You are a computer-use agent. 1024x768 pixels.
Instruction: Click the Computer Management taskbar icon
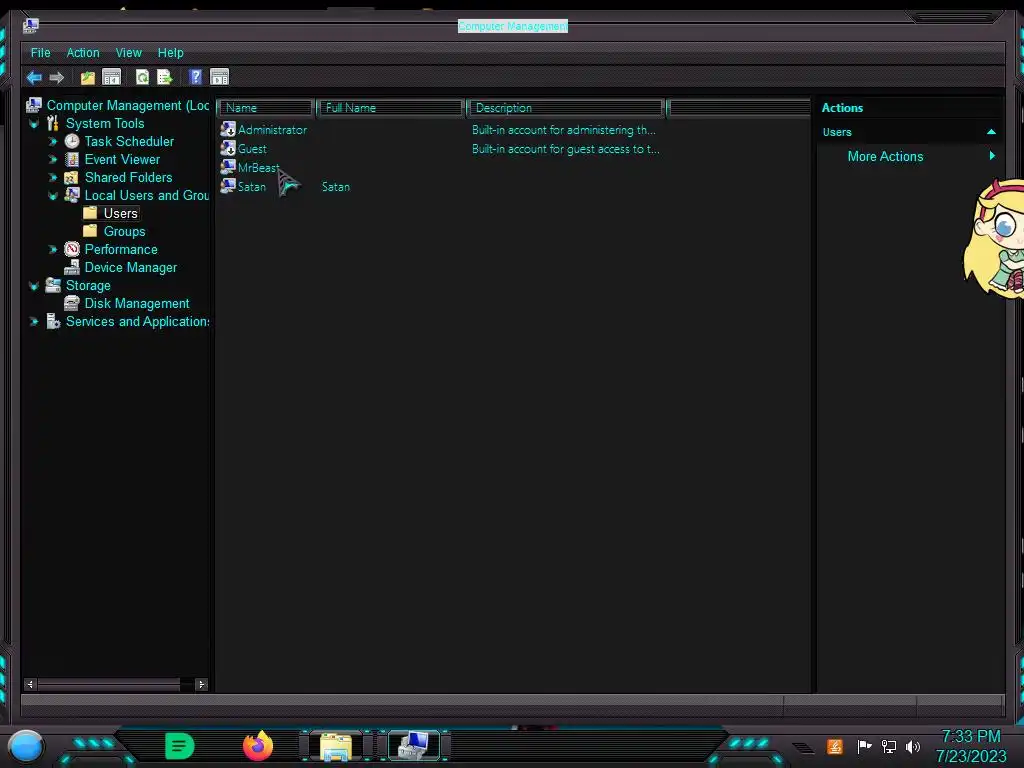(413, 746)
